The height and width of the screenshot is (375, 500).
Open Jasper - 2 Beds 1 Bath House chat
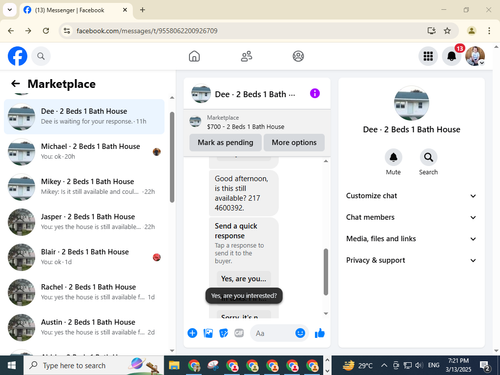[84, 222]
